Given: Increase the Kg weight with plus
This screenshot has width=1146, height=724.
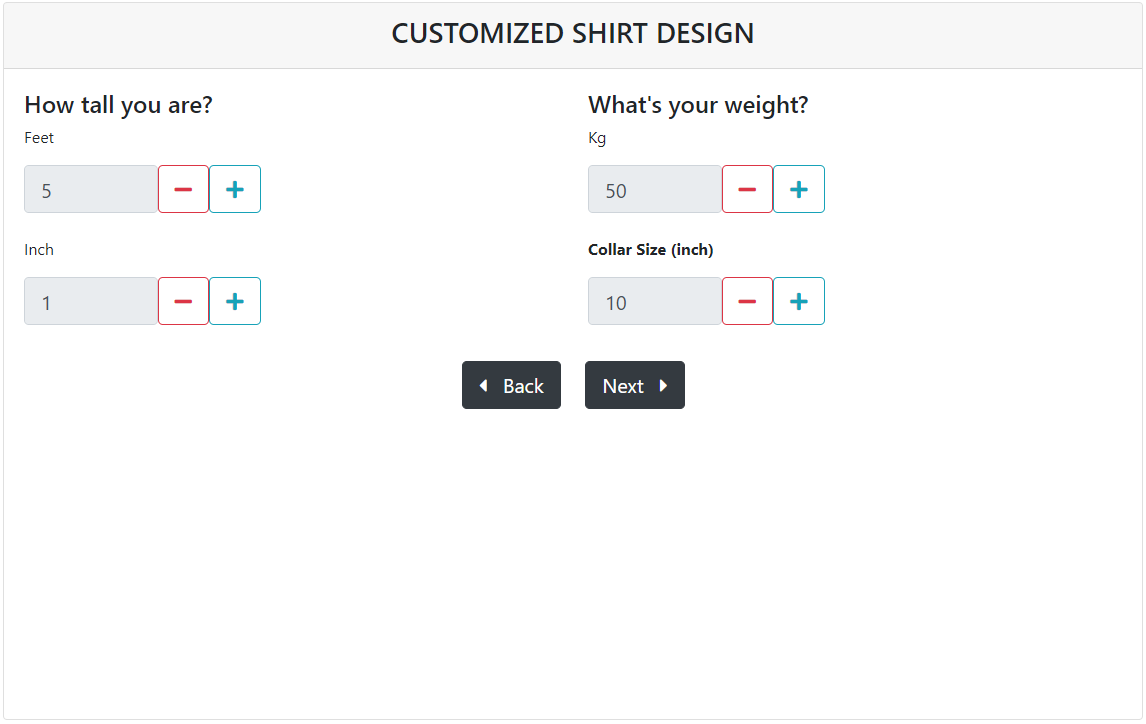Looking at the screenshot, I should pyautogui.click(x=799, y=189).
